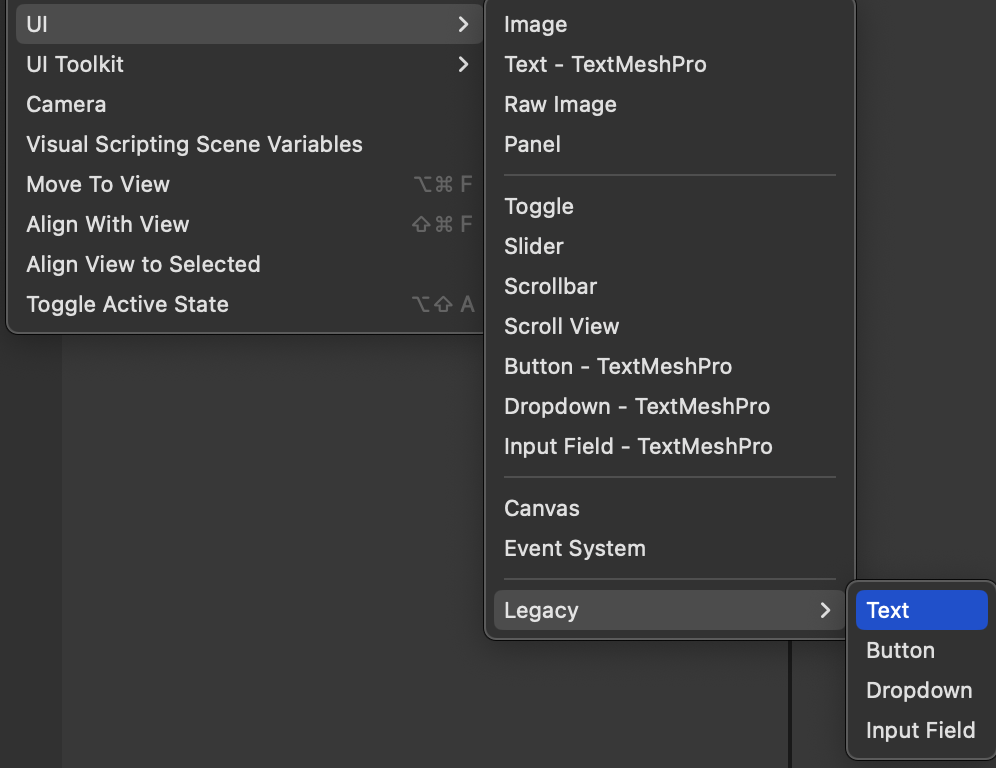Choose legacy Input Field
Screen dimensions: 996x768
point(920,730)
